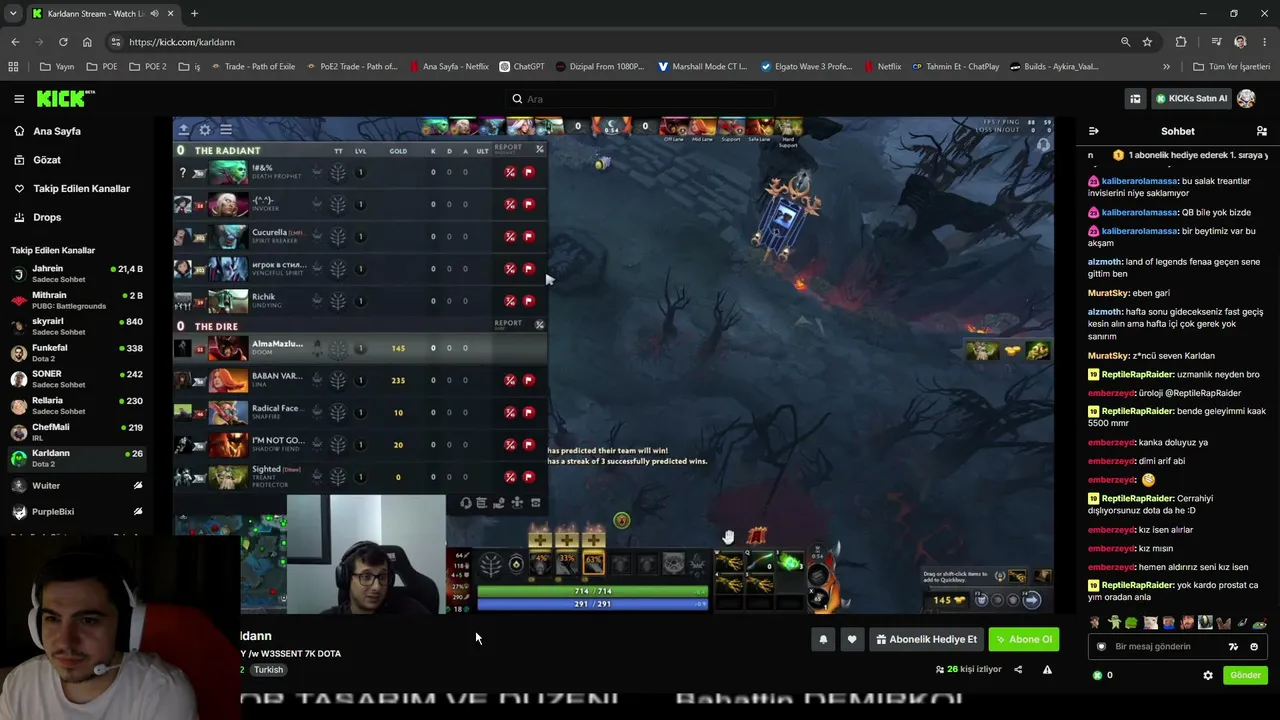Screen dimensions: 1280x720
Task: Open offline channel Wuiter
Action: tap(78, 485)
